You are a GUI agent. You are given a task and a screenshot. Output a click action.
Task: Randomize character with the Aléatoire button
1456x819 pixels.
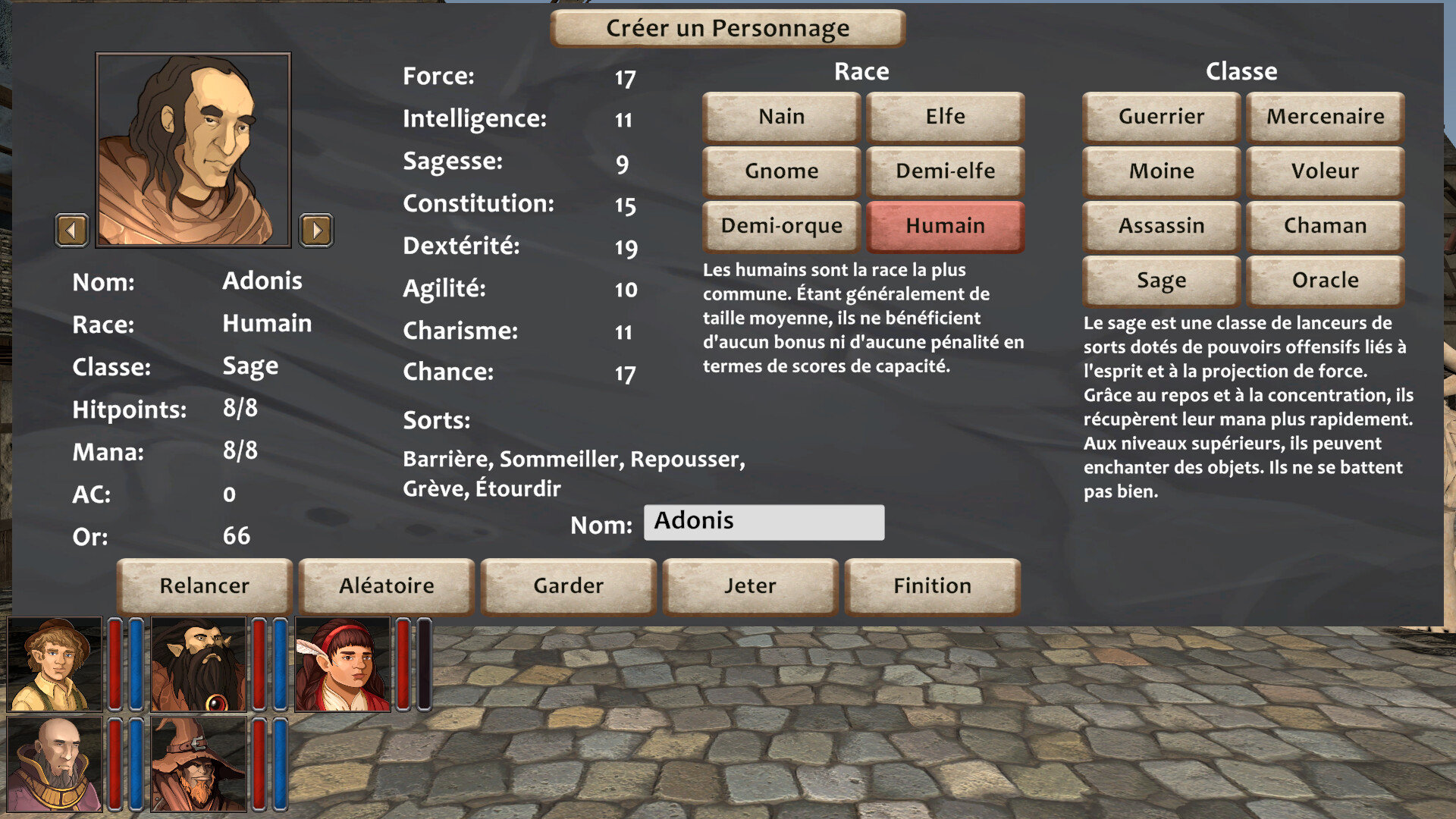[x=387, y=586]
